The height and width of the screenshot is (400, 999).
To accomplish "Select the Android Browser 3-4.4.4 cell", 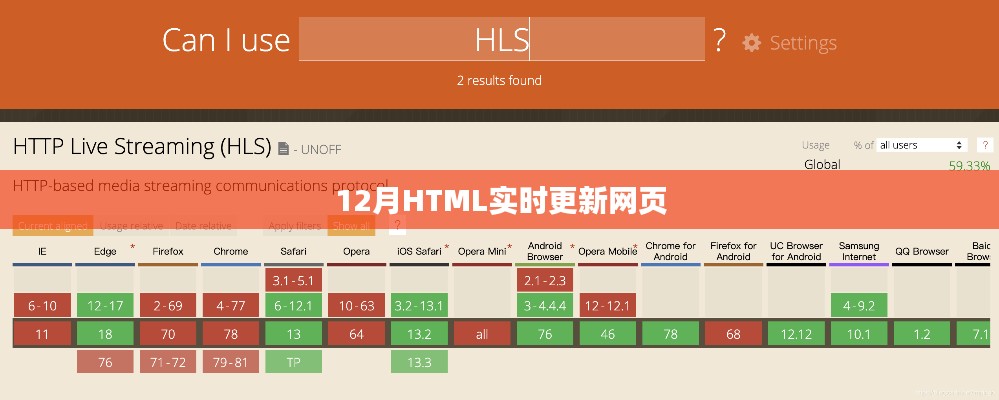I will [x=545, y=306].
